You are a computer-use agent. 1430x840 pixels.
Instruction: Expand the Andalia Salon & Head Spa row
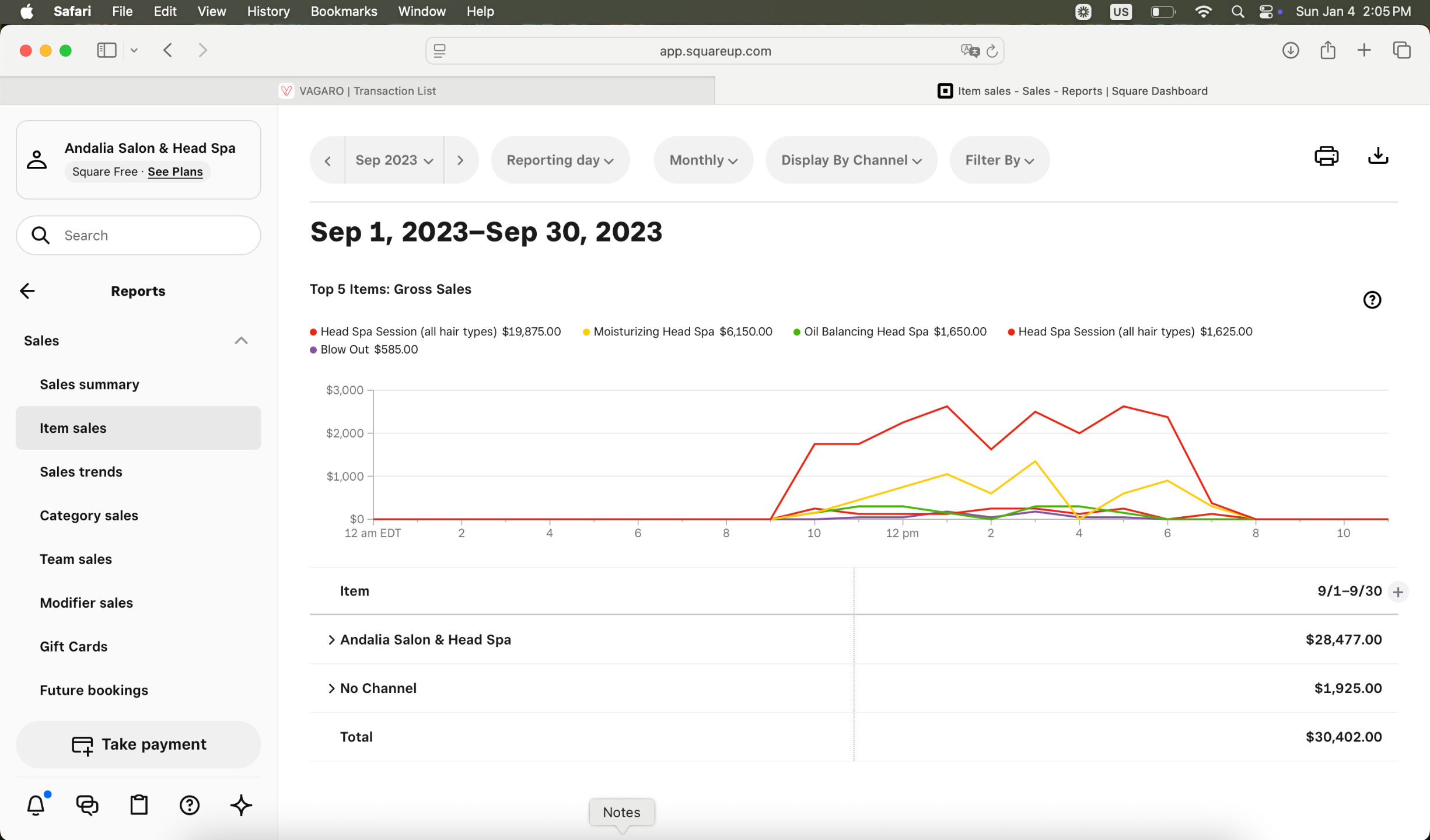[x=331, y=640]
